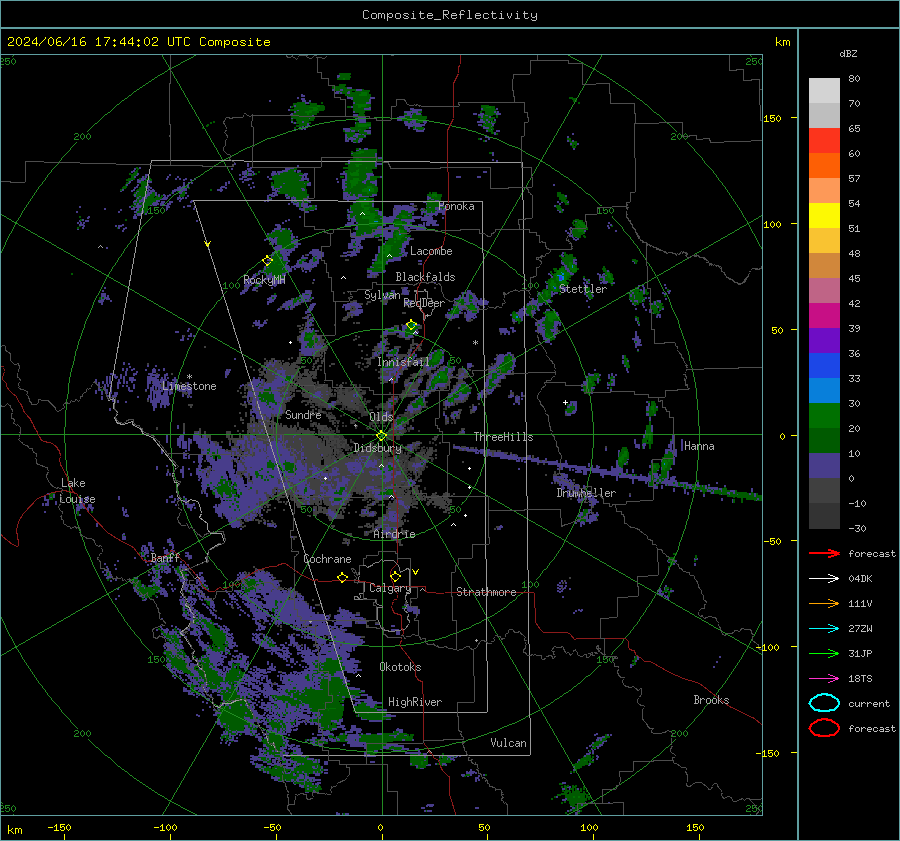
Task: Click the 80 dBZ light grey swatch
Action: (x=824, y=91)
